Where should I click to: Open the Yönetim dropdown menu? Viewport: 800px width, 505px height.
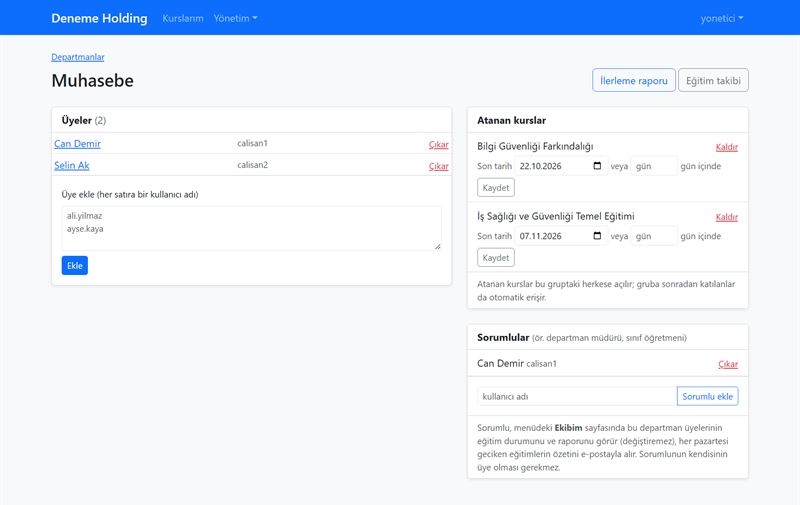click(235, 18)
